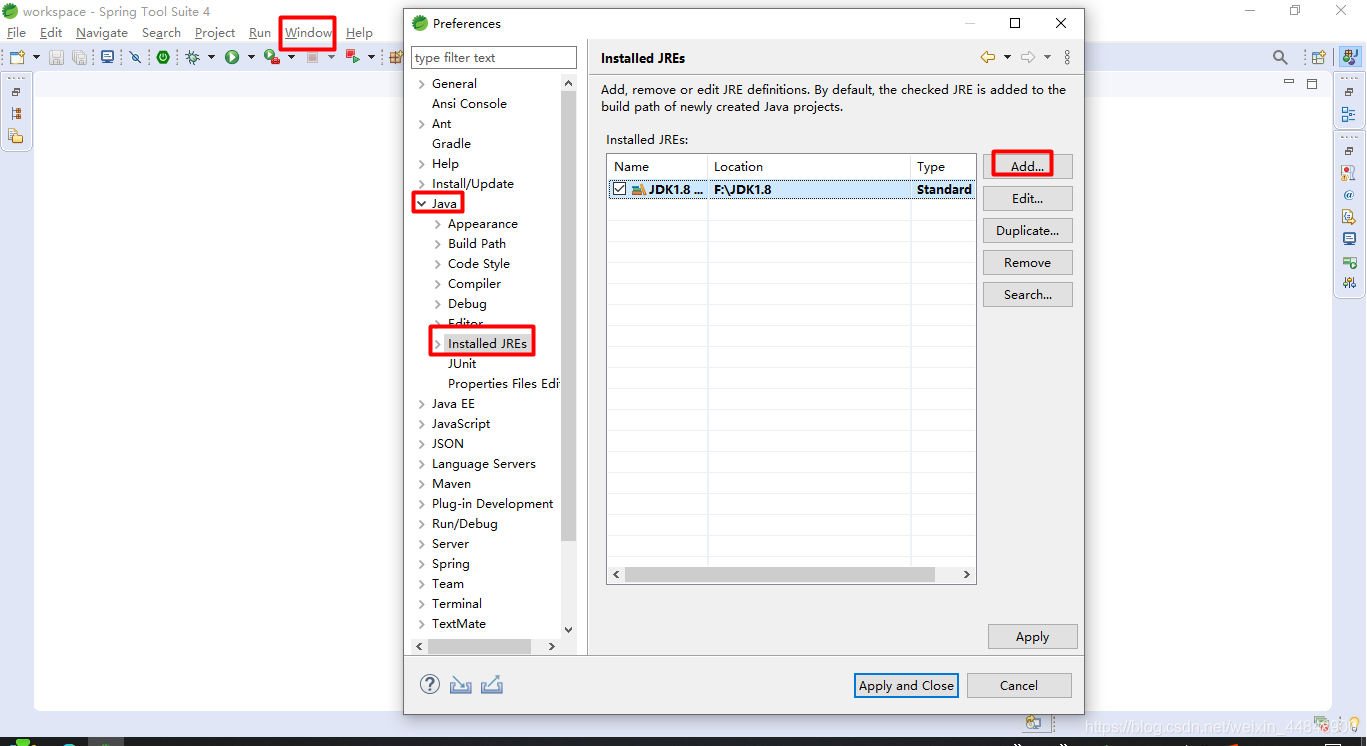Expand the Installed JREs node
The width and height of the screenshot is (1367, 746).
pos(438,344)
